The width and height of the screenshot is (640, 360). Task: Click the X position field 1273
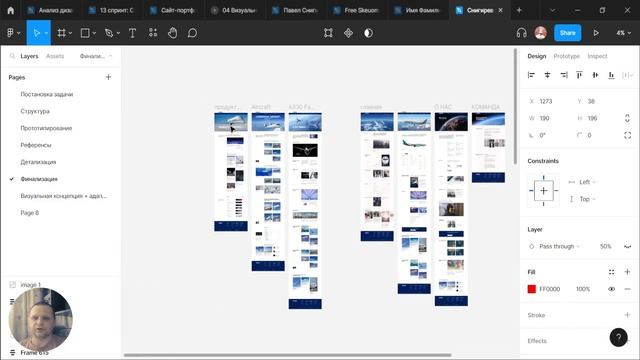click(x=546, y=101)
